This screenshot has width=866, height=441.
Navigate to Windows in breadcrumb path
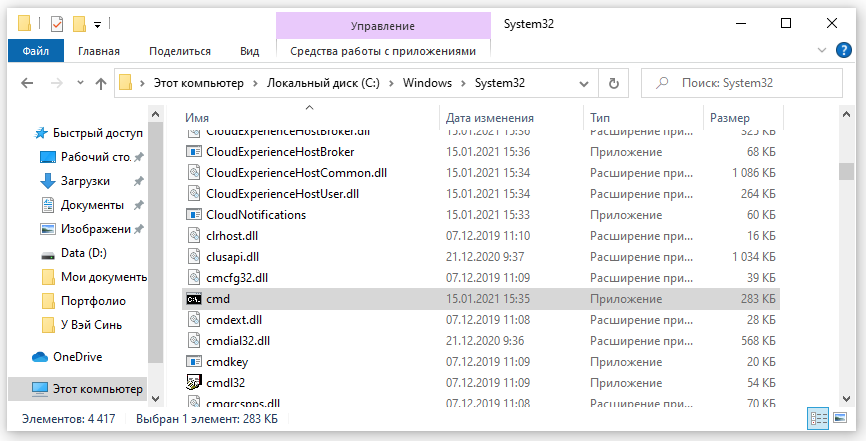pyautogui.click(x=427, y=84)
